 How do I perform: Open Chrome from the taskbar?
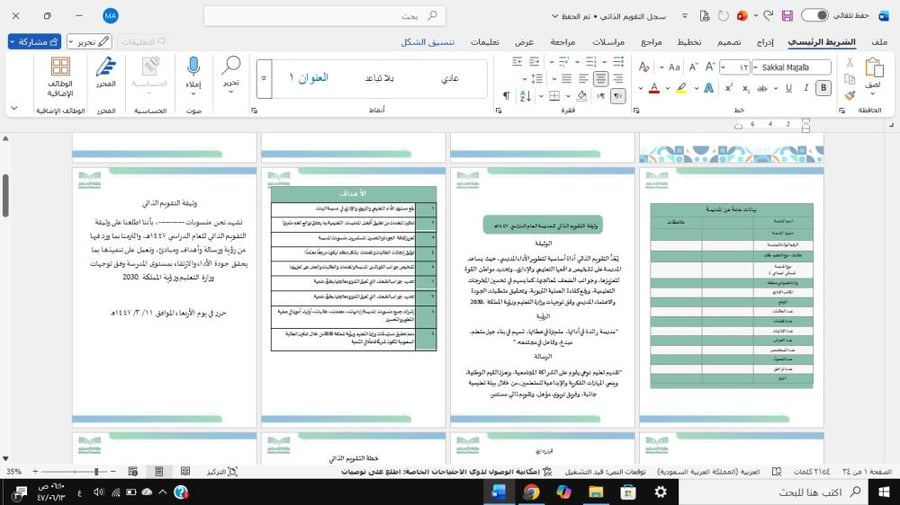click(x=531, y=492)
